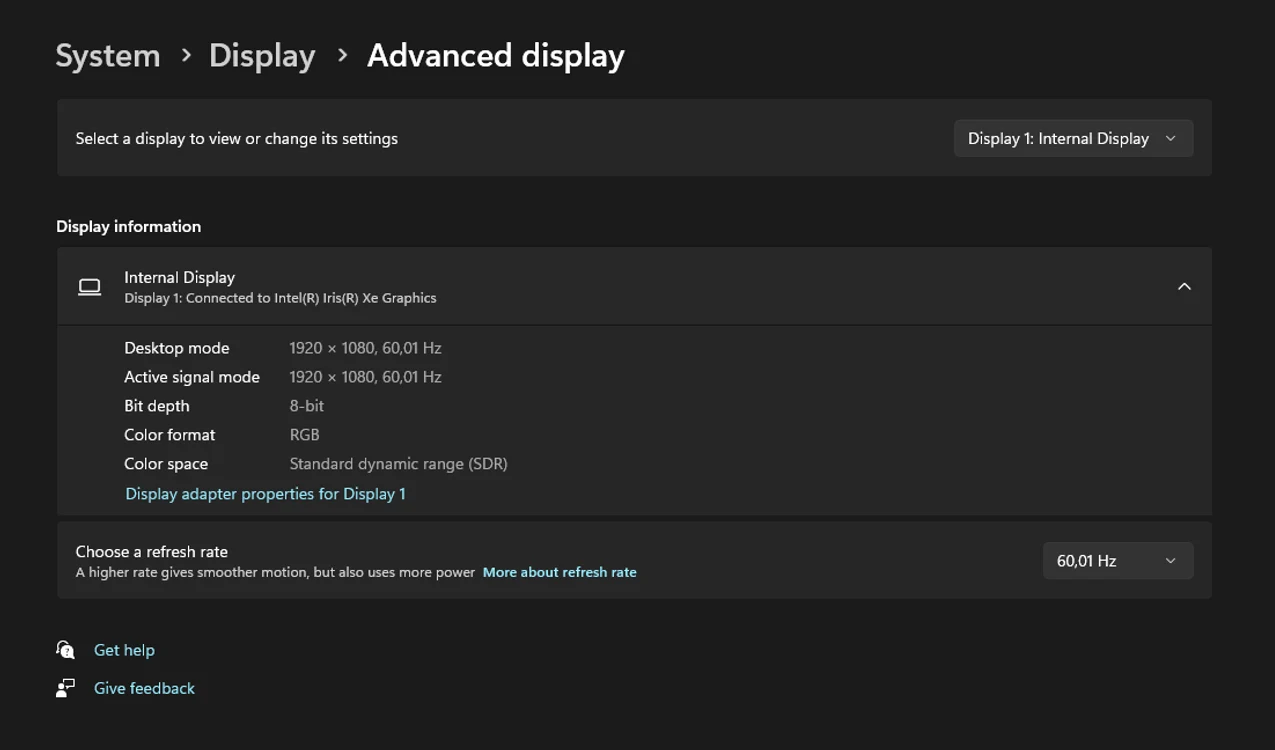This screenshot has width=1275, height=750.
Task: Go back to System in breadcrumb
Action: (x=108, y=56)
